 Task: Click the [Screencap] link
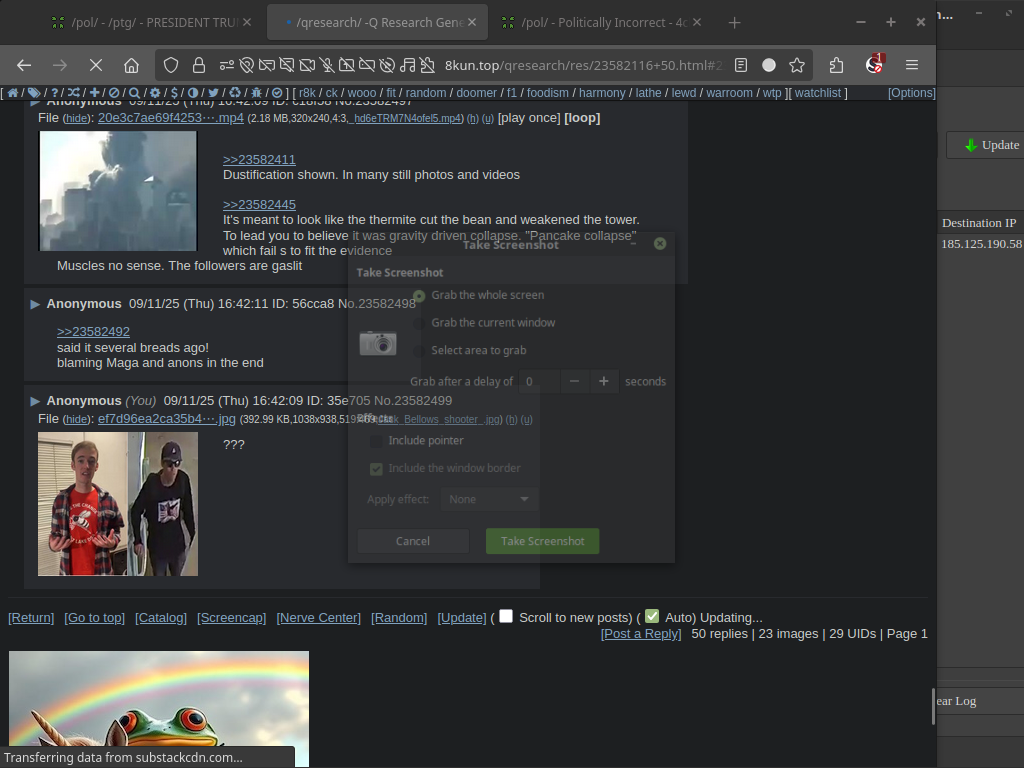(x=231, y=618)
